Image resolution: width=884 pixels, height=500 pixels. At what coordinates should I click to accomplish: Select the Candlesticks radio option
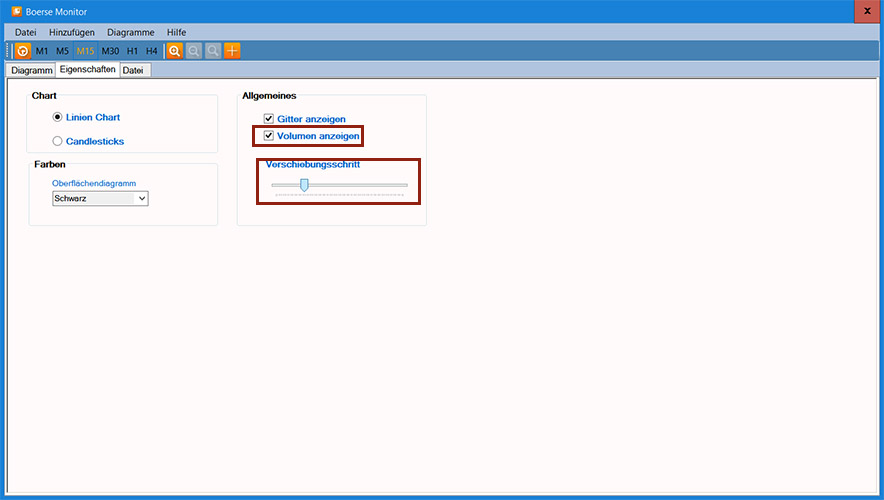(58, 142)
